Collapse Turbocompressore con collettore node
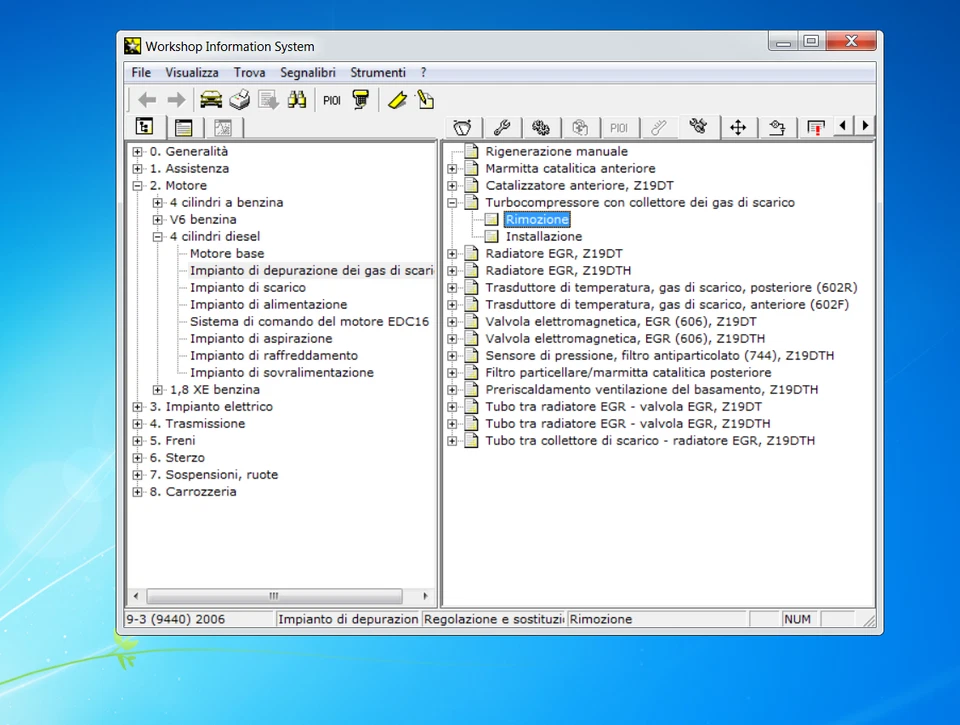The width and height of the screenshot is (960, 725). coord(452,203)
